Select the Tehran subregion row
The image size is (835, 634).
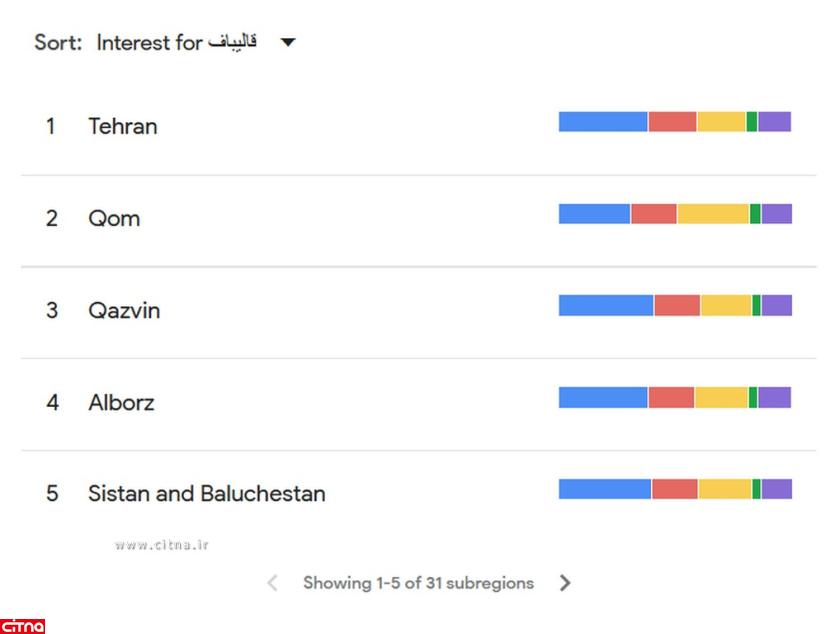pos(122,126)
